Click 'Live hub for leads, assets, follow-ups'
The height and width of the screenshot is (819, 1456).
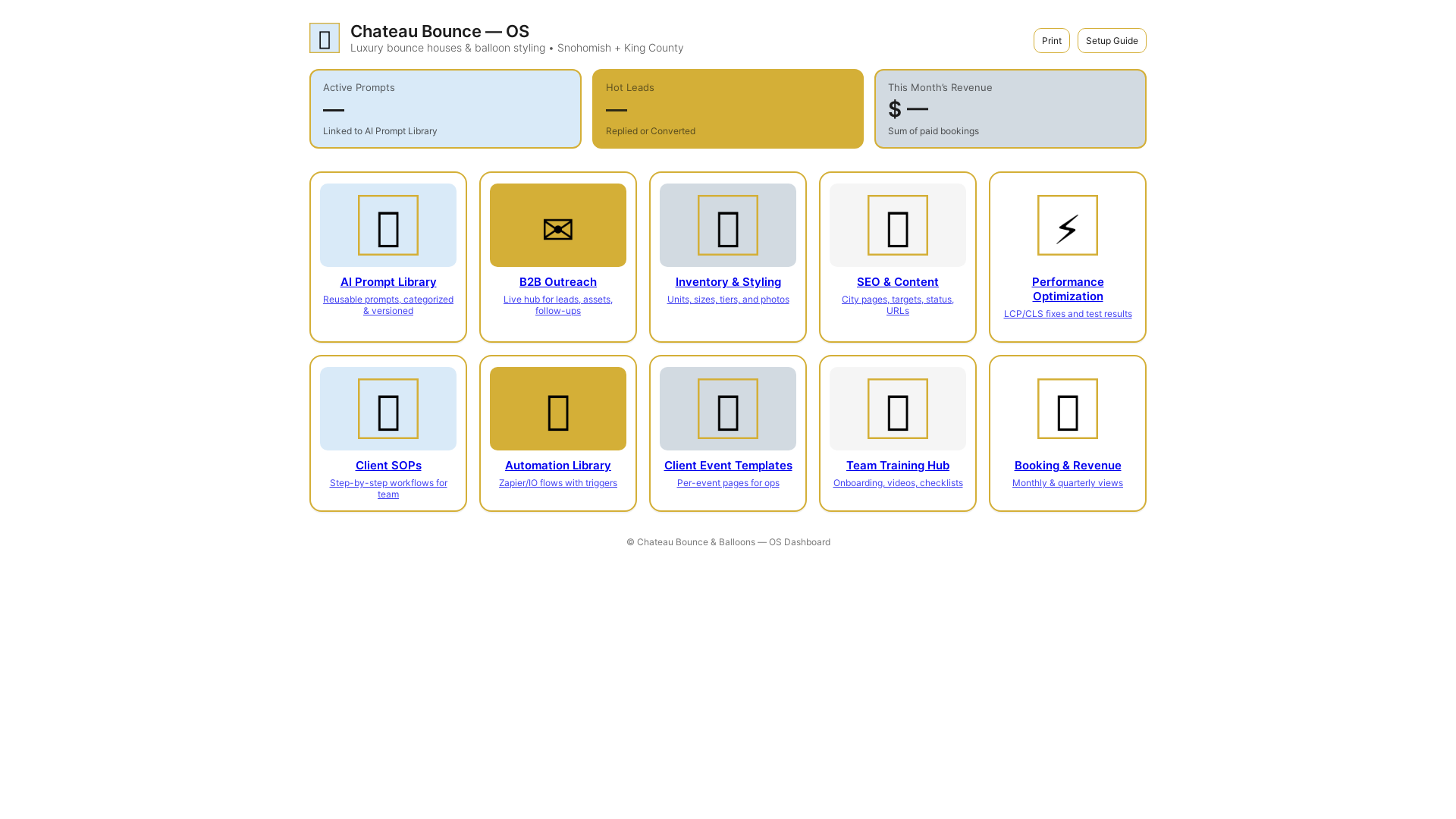click(x=558, y=305)
